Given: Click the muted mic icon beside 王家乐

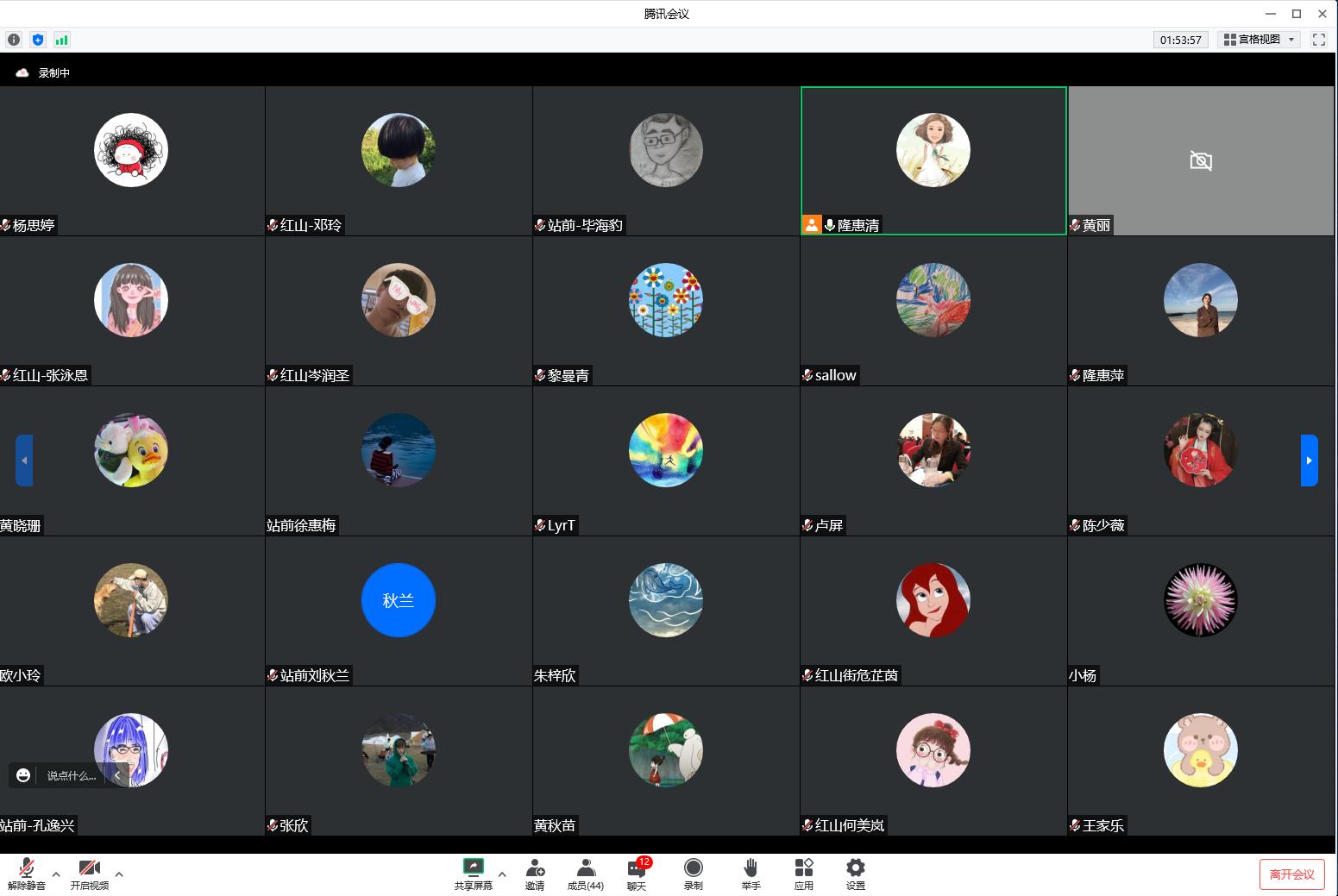Looking at the screenshot, I should pyautogui.click(x=1075, y=825).
